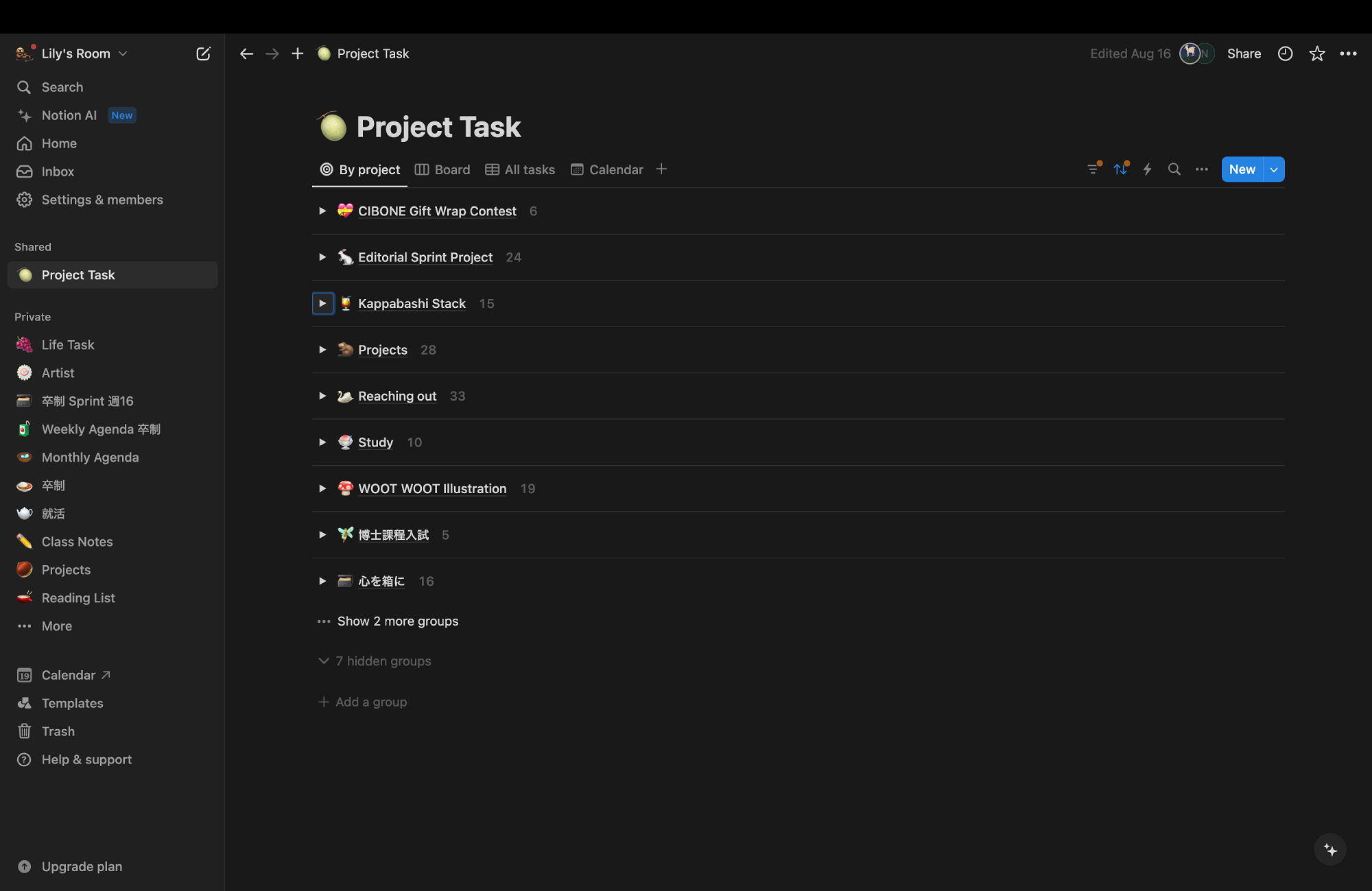Open Settings & members in the sidebar
1372x891 pixels.
click(x=102, y=200)
